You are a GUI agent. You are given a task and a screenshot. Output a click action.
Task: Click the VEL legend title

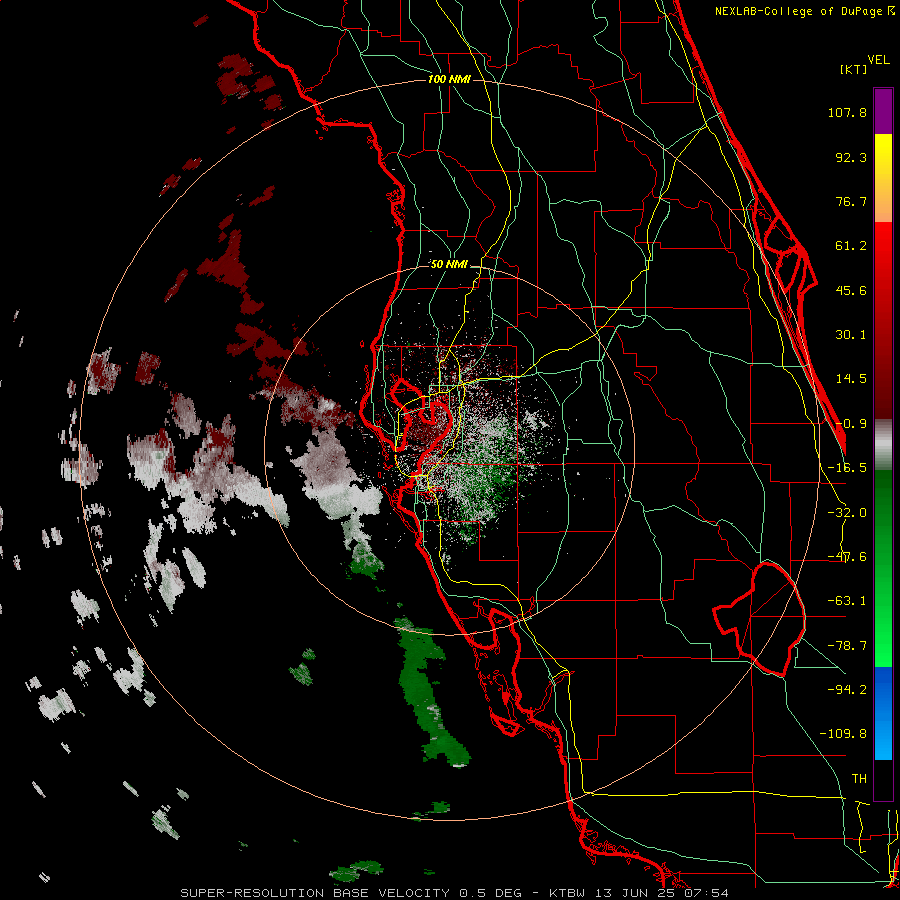878,59
